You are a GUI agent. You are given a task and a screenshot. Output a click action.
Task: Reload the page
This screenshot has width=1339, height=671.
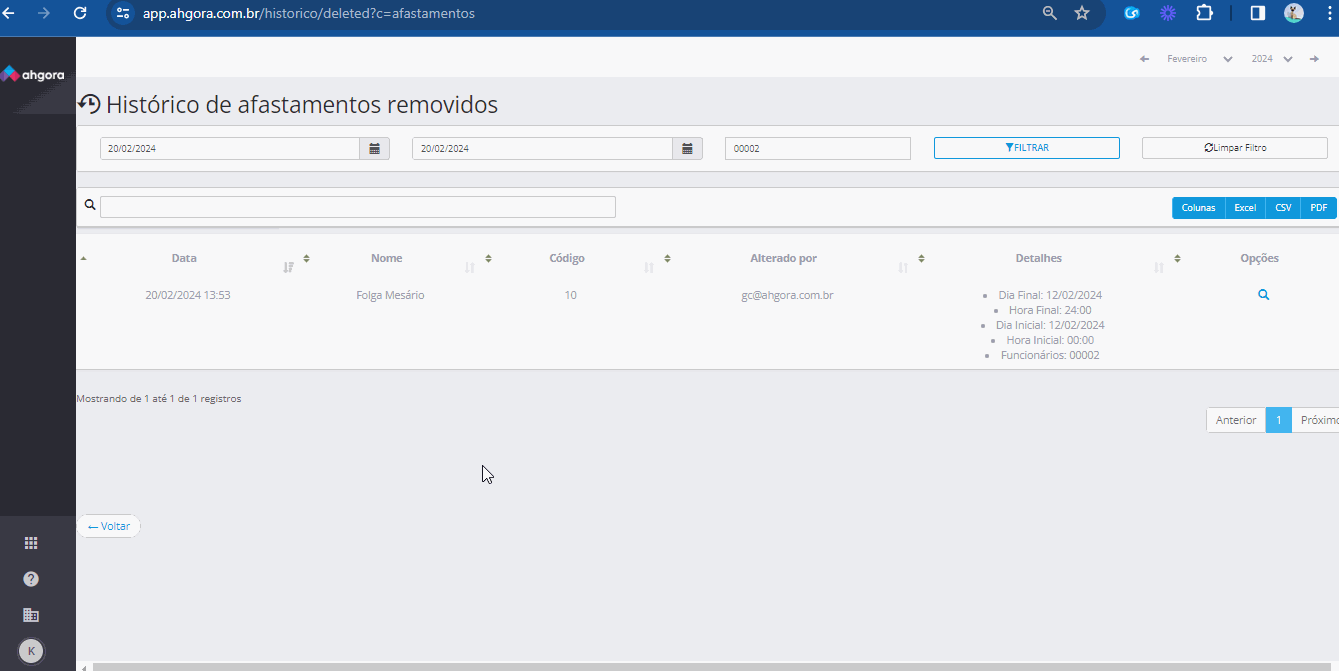[80, 13]
